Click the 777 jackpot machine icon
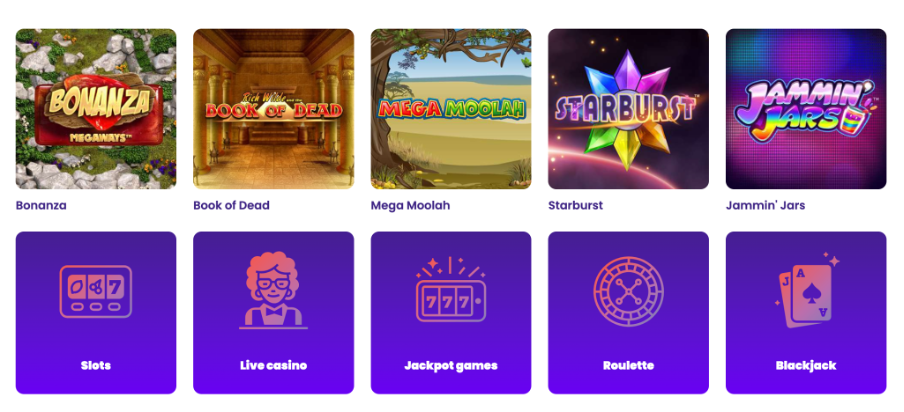 pyautogui.click(x=451, y=289)
